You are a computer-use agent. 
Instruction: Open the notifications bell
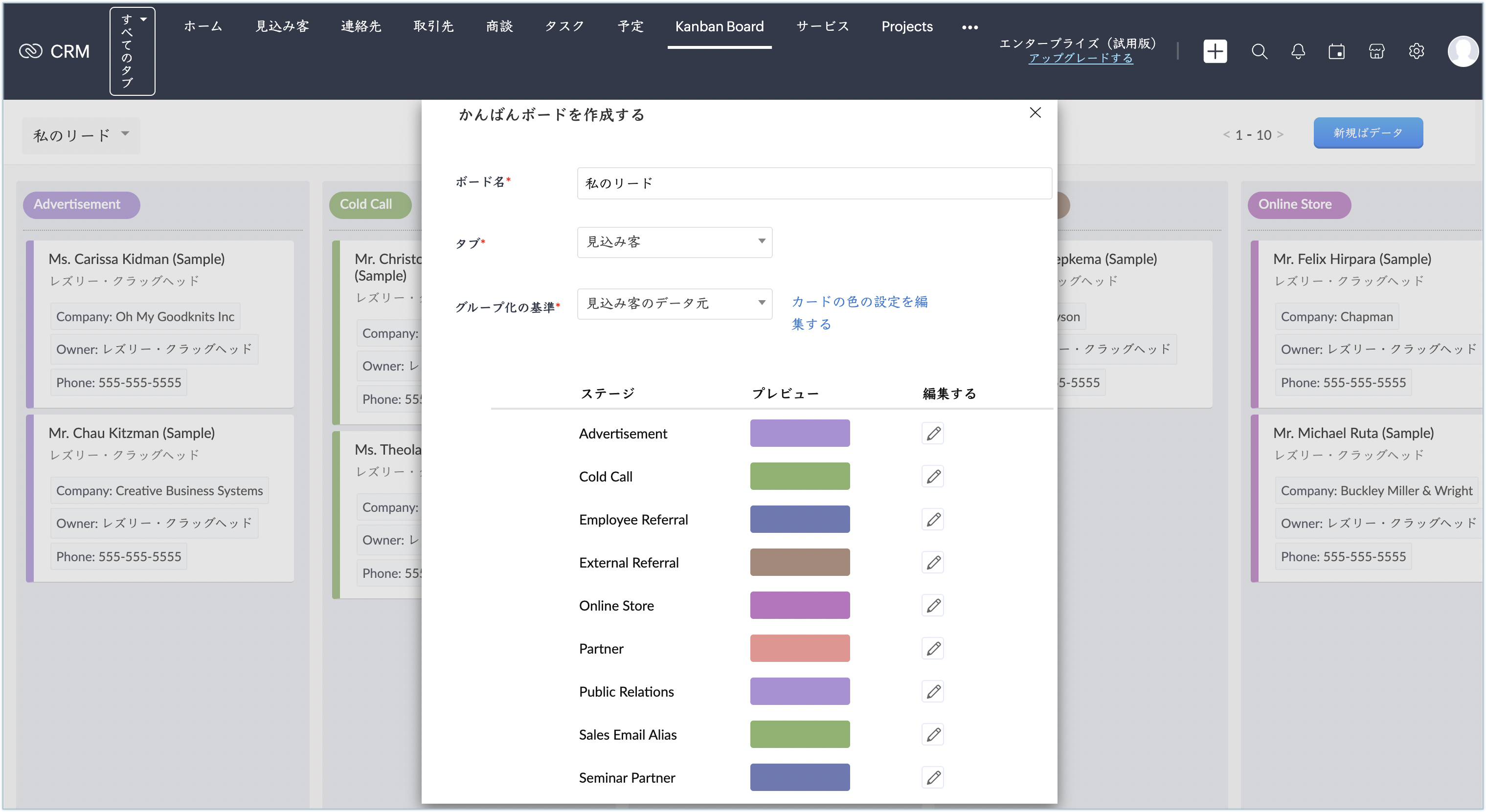point(1298,52)
